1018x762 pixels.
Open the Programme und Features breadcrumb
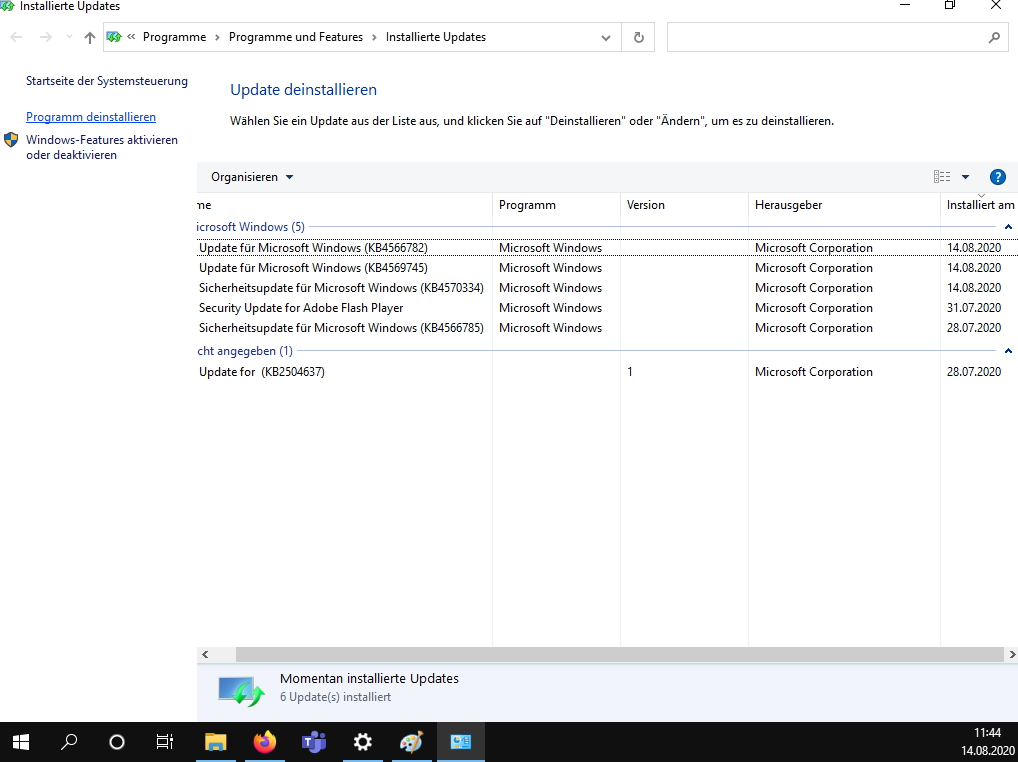(296, 37)
